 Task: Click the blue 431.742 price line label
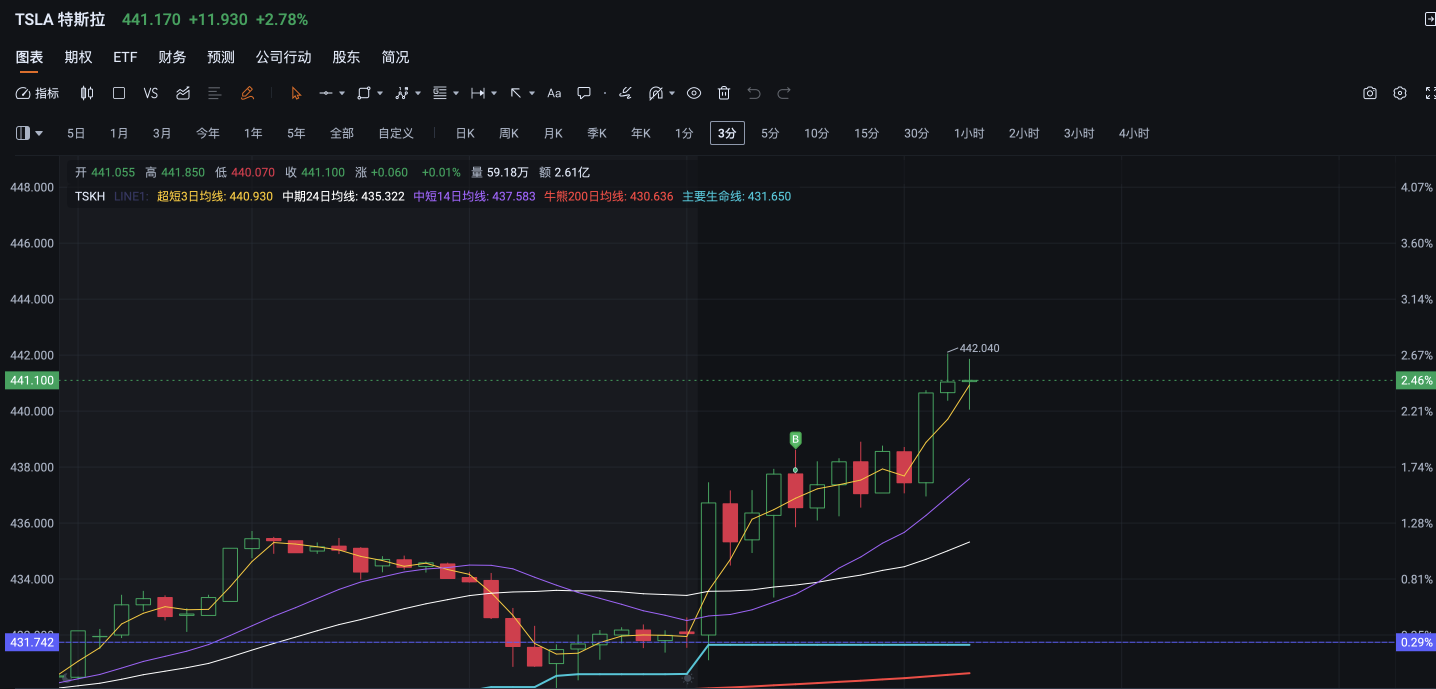click(32, 642)
